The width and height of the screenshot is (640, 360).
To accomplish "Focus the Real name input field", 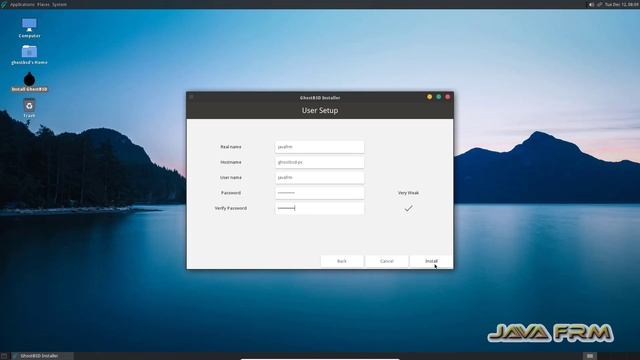I will [x=320, y=147].
